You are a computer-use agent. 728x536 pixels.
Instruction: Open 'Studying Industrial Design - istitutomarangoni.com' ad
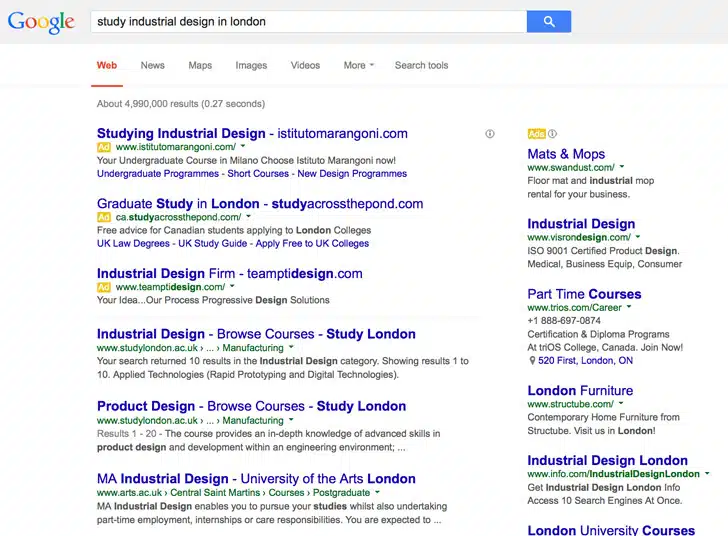(x=252, y=133)
